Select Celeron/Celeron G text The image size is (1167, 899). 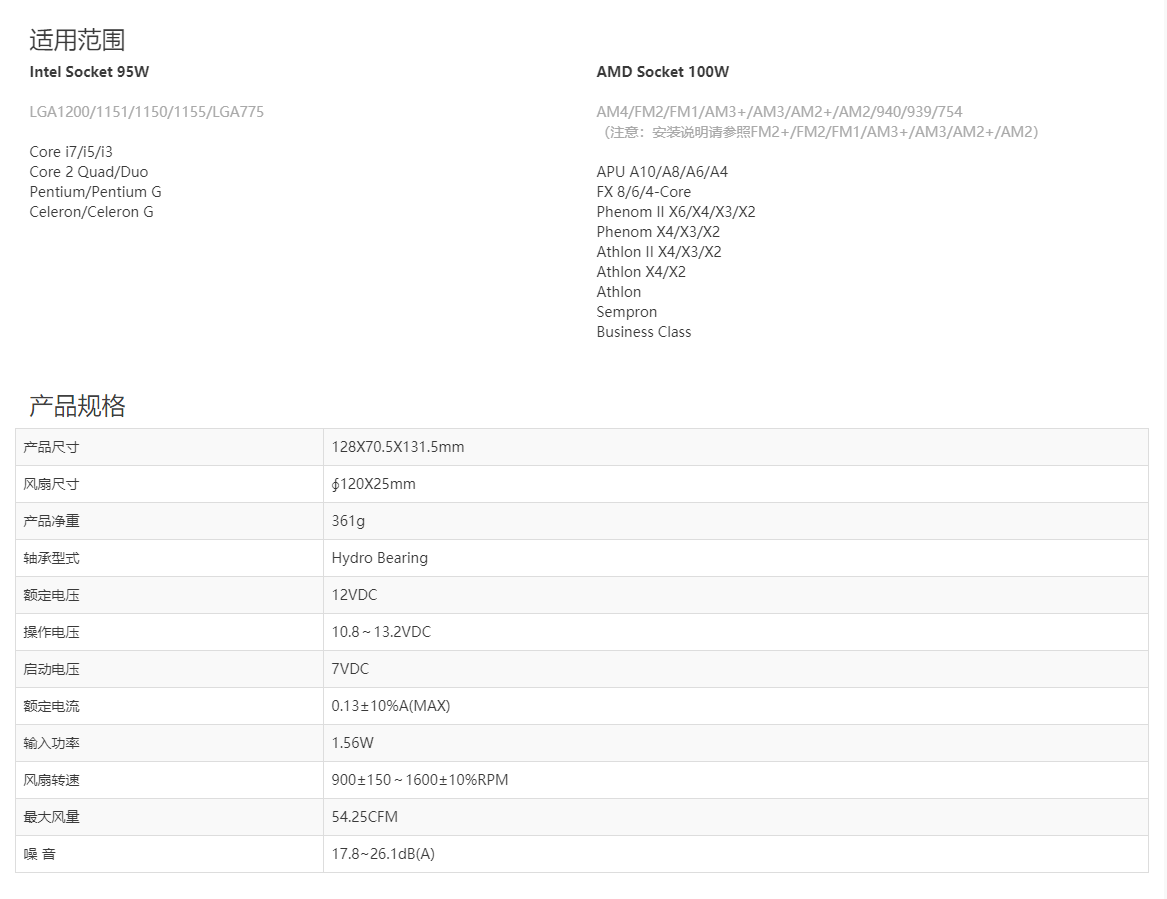pyautogui.click(x=92, y=212)
